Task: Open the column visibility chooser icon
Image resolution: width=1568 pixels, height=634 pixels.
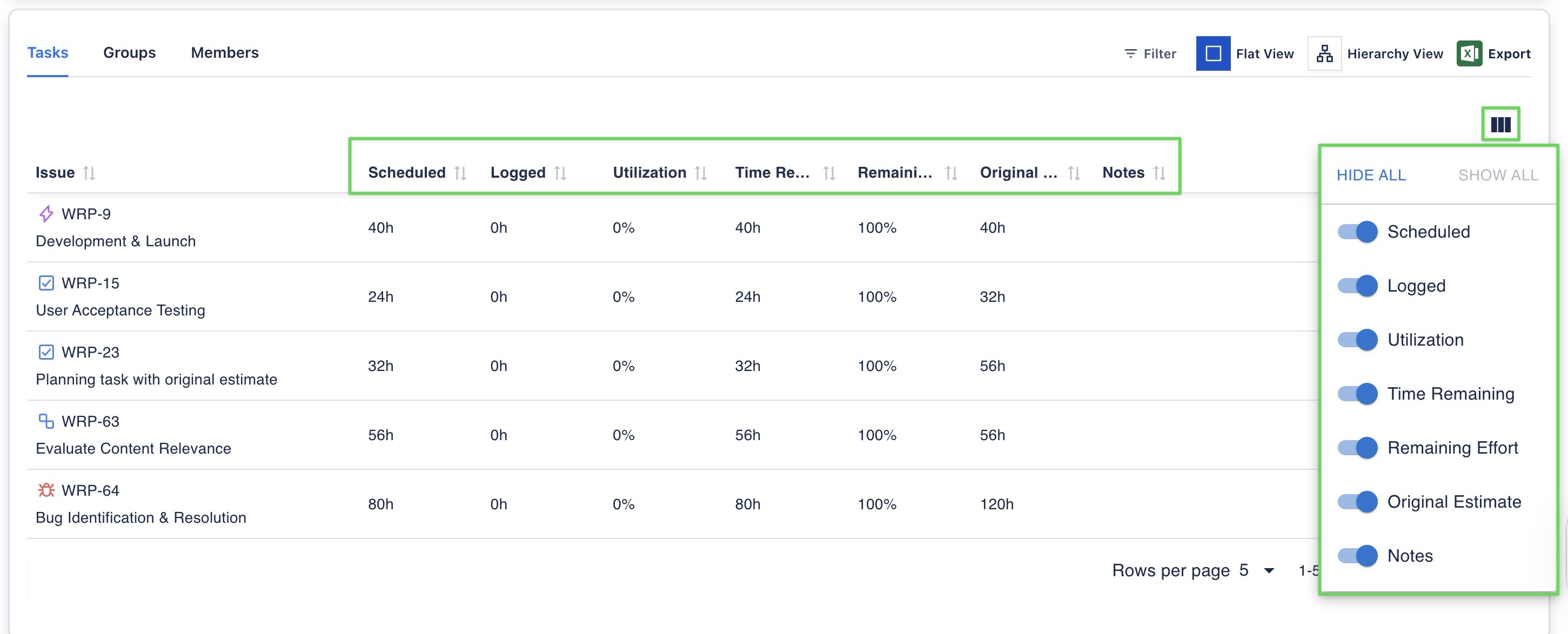Action: click(1500, 125)
